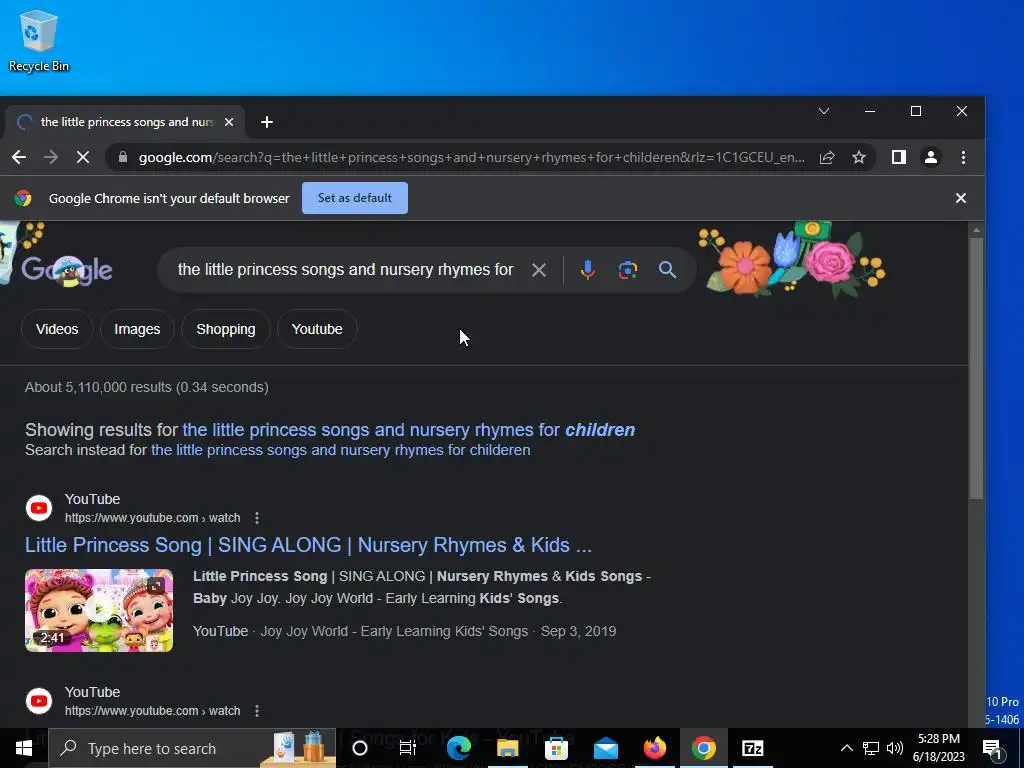
Task: Filter results by Youtube
Action: click(x=317, y=329)
